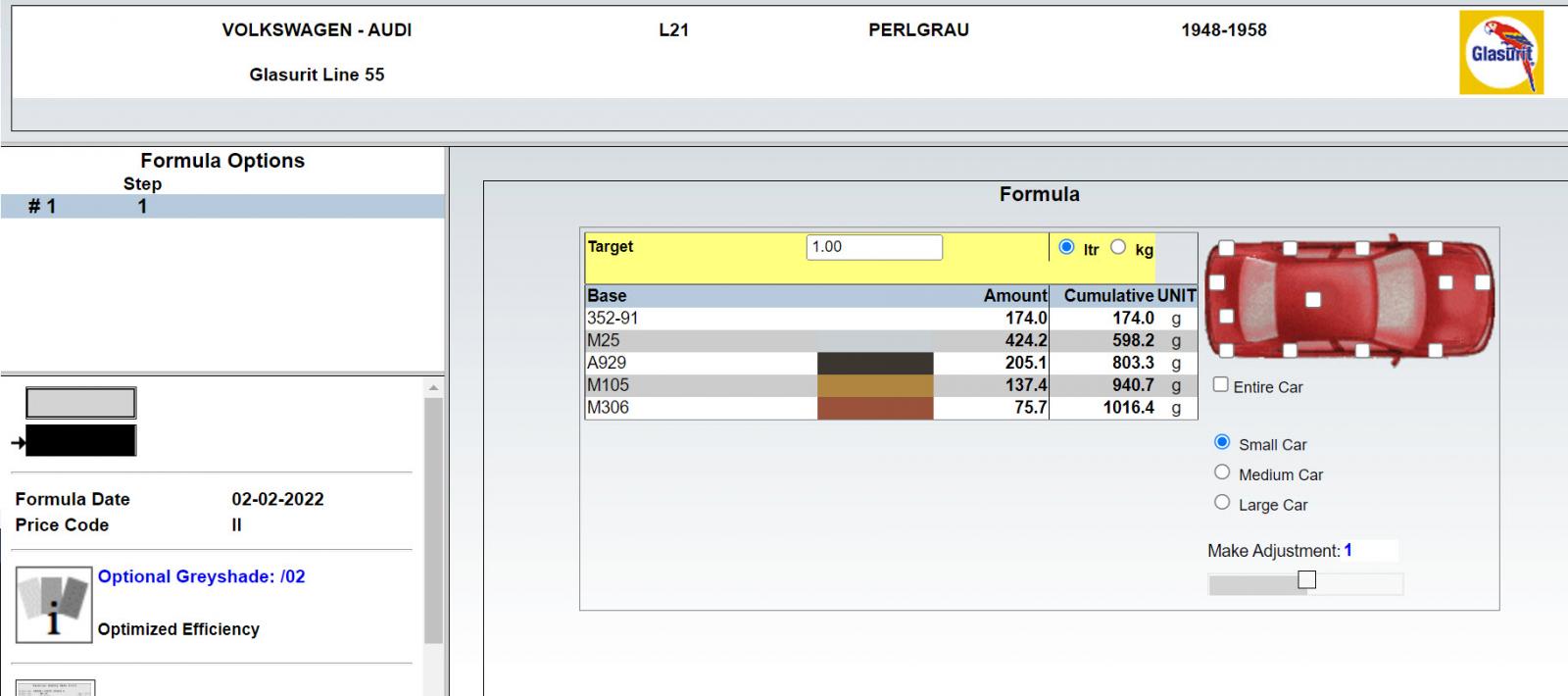Choose the Medium Car option

[1222, 472]
